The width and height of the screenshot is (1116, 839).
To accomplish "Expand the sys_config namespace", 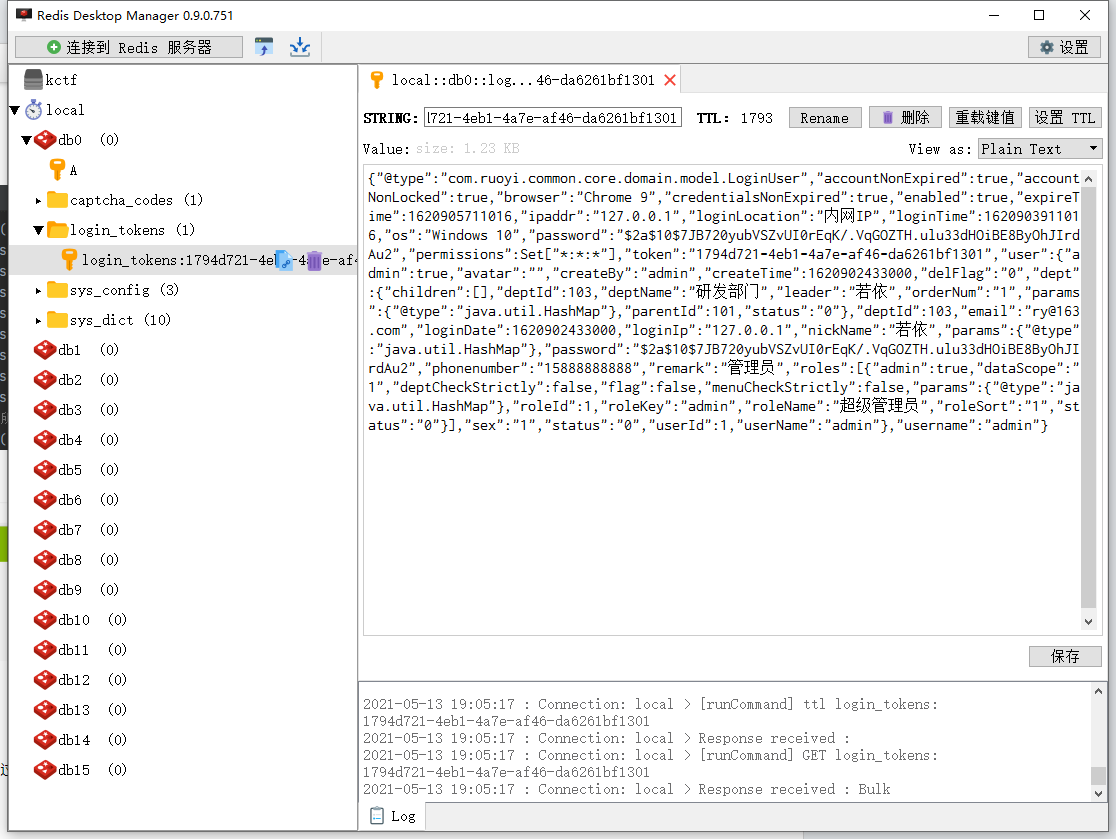I will [x=38, y=290].
